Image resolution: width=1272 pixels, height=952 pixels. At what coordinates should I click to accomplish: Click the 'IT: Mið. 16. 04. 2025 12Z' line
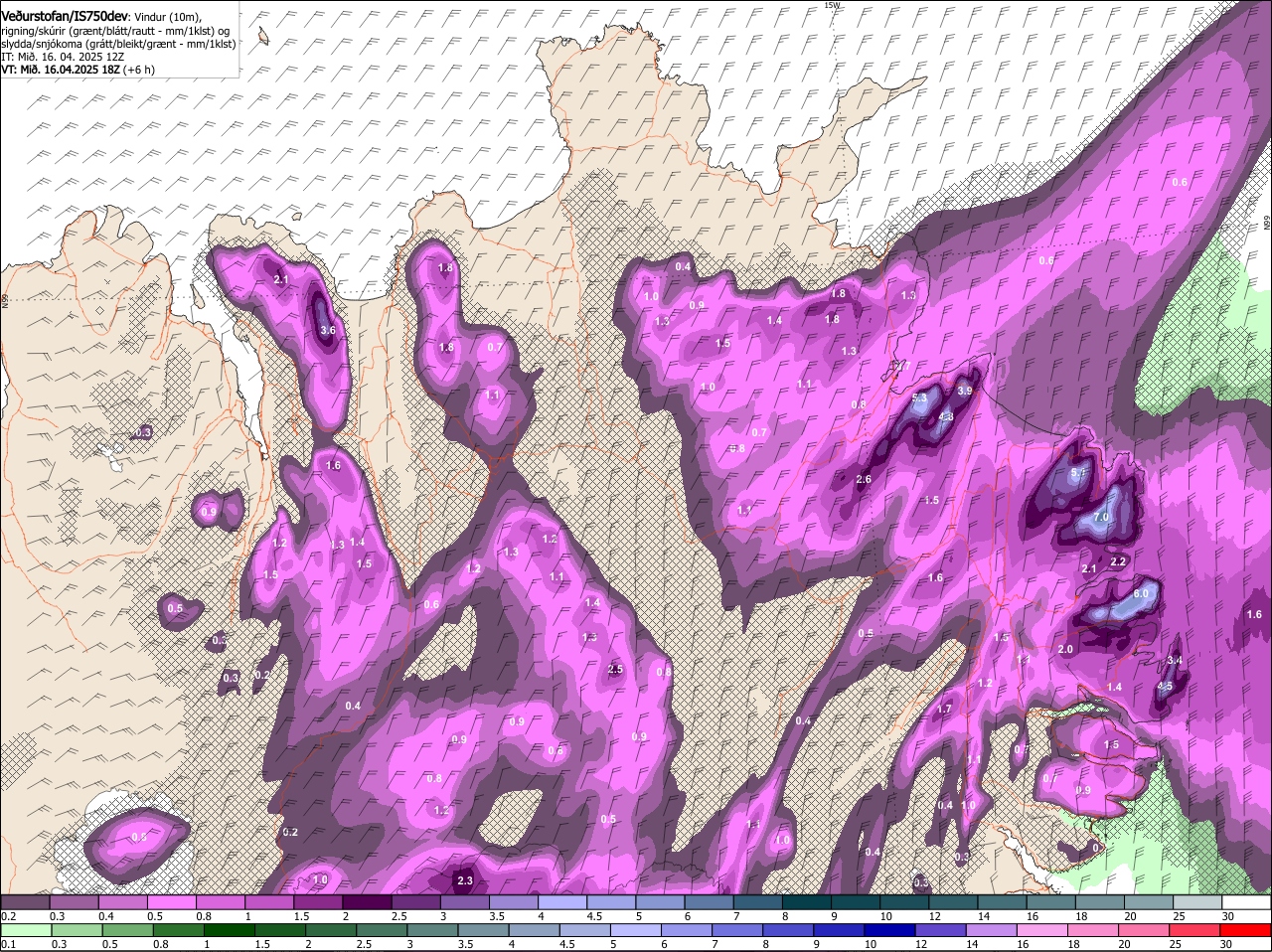[x=62, y=57]
